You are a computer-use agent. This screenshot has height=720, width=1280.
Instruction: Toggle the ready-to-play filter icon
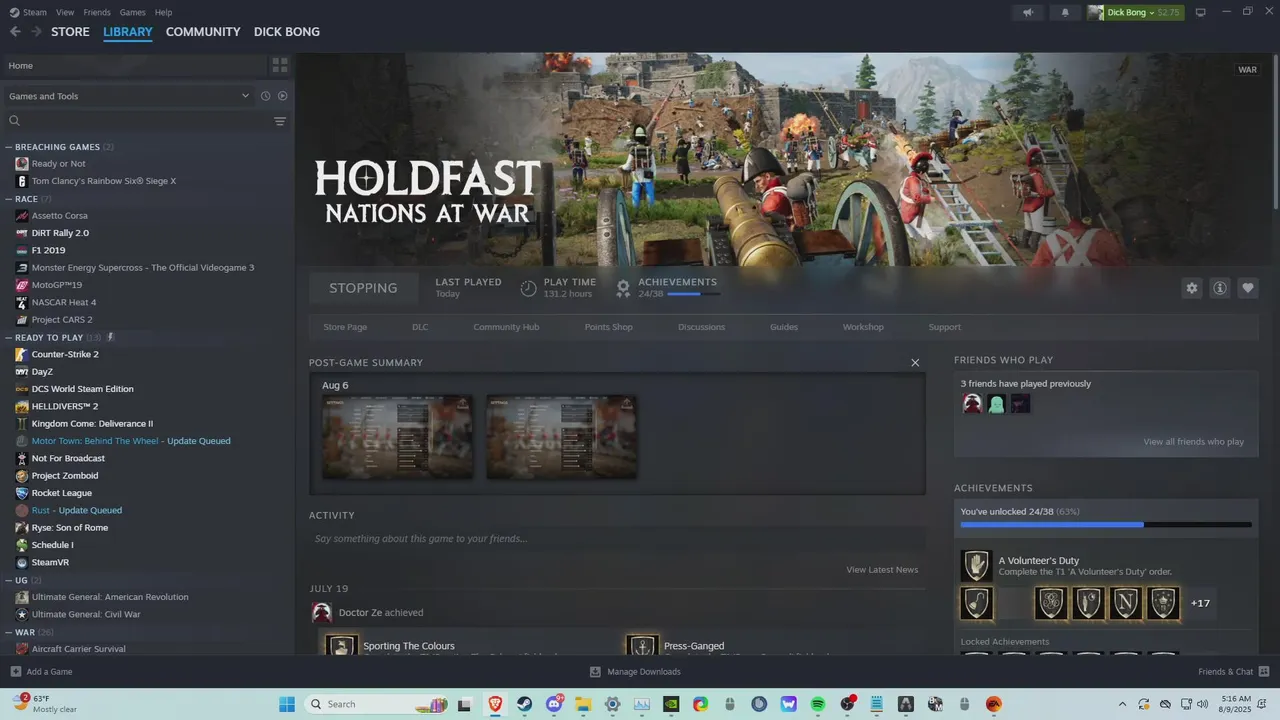(x=283, y=96)
